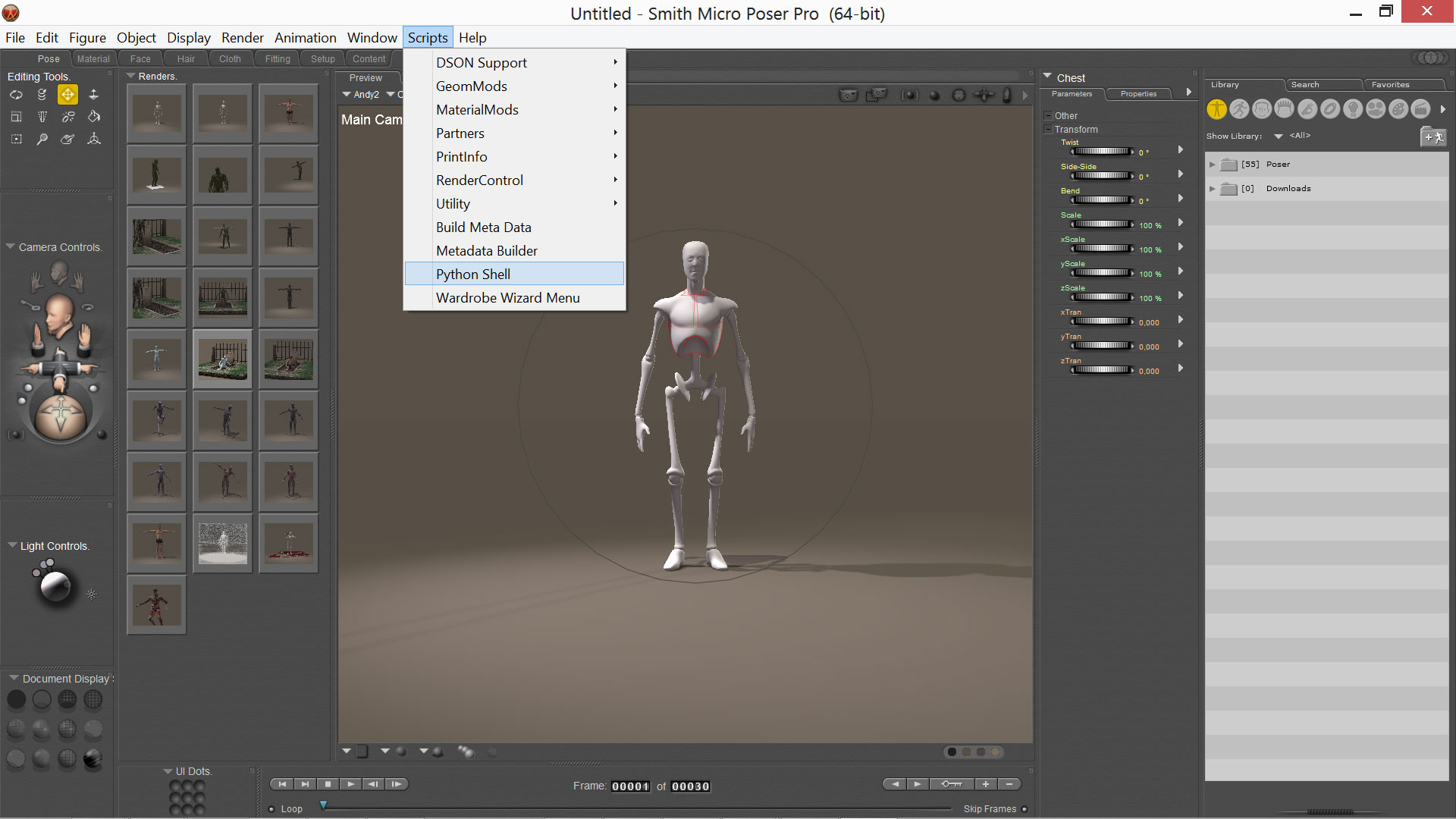Collapse the Camera Controls panel
Screen dimensions: 1456x819
[x=11, y=247]
